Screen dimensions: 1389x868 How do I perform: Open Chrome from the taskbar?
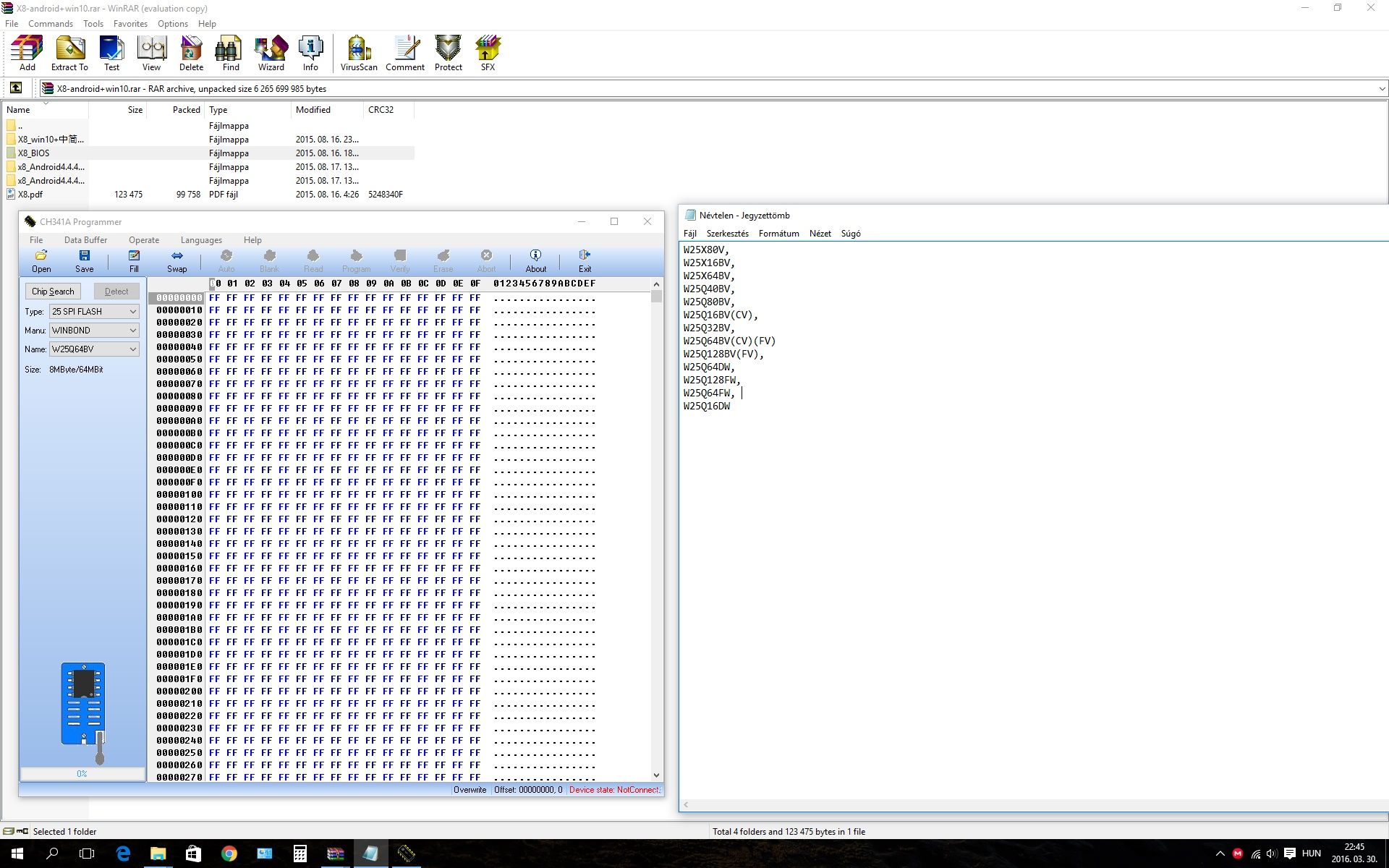pyautogui.click(x=229, y=854)
